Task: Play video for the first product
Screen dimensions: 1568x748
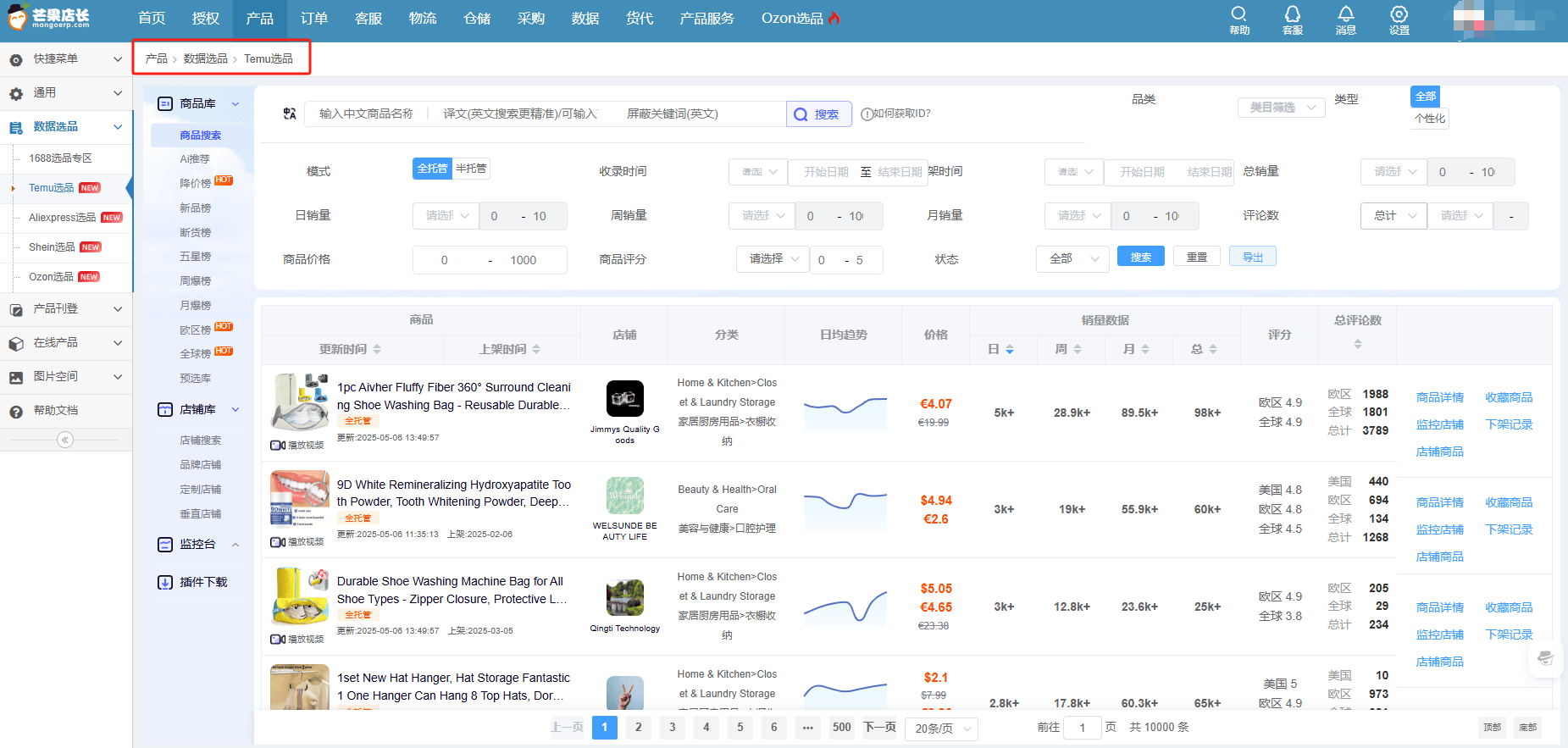Action: 296,446
